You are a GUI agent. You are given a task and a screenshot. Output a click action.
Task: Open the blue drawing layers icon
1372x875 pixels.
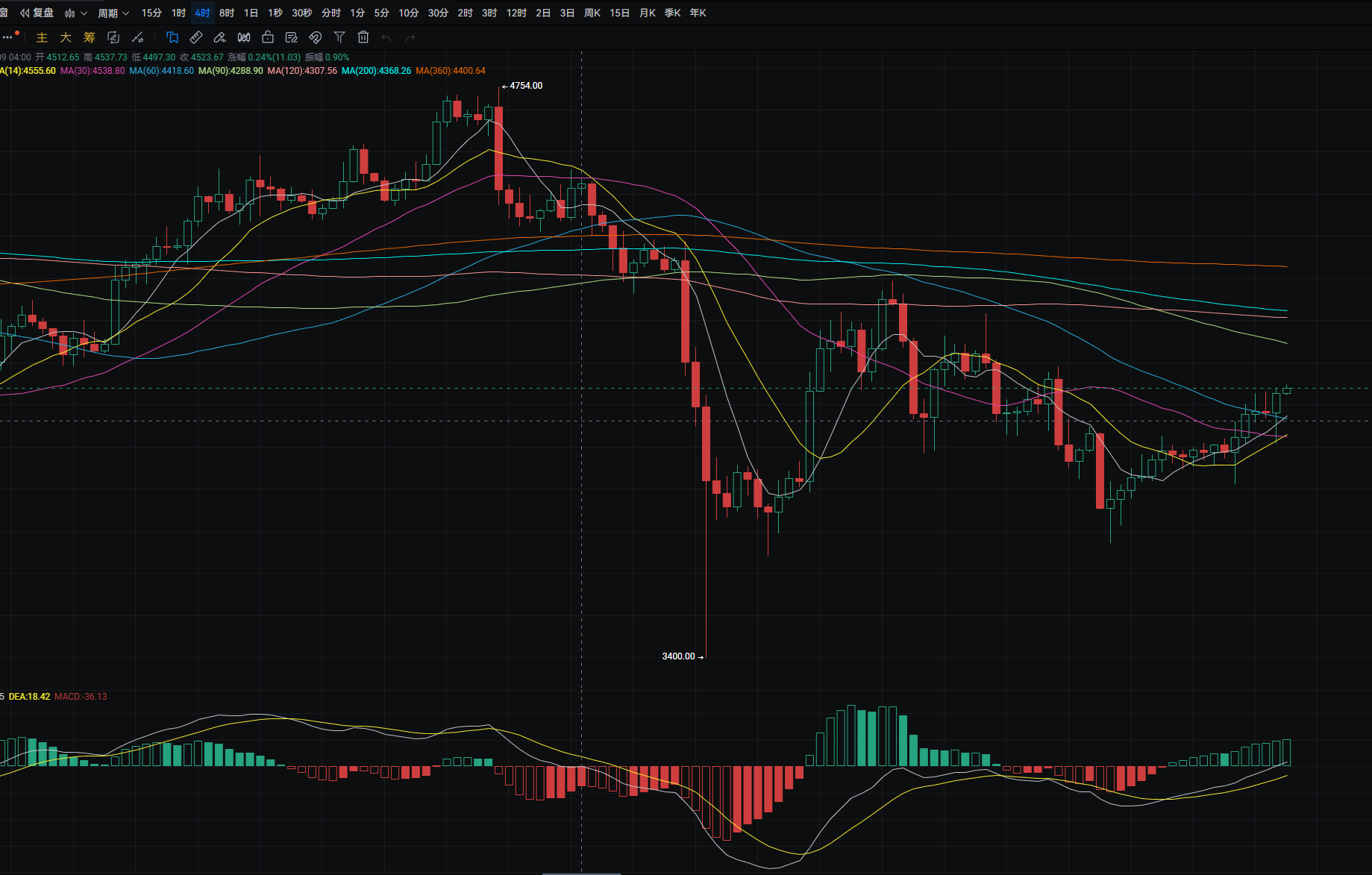[172, 37]
